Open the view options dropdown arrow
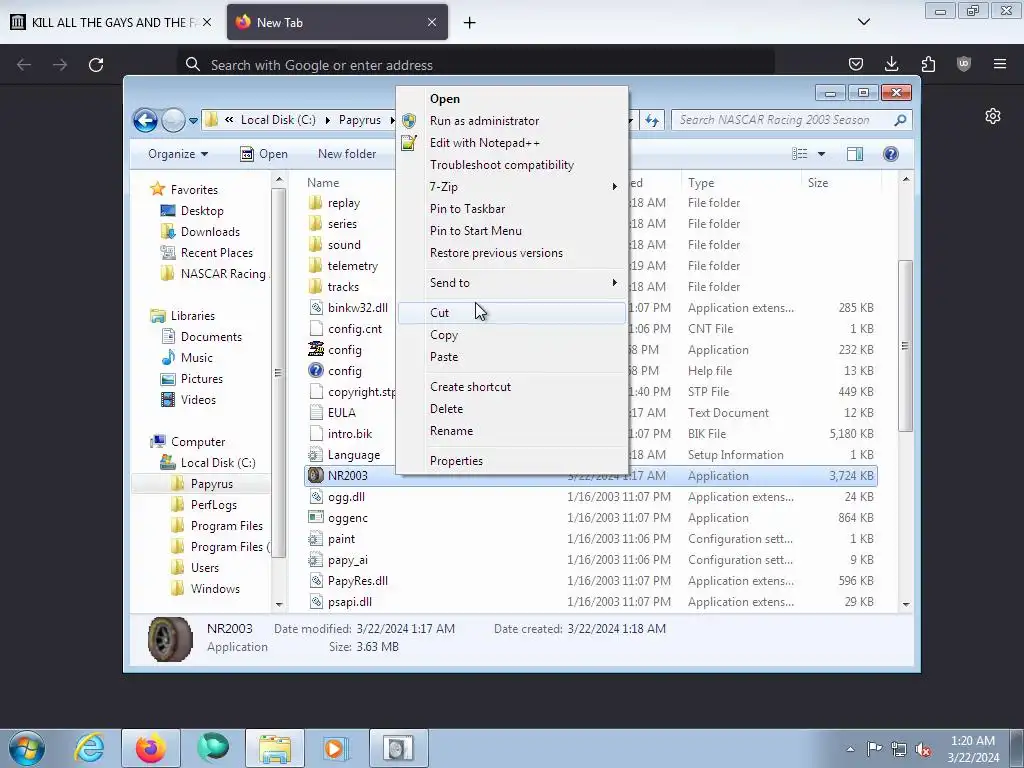Image resolution: width=1024 pixels, height=768 pixels. pyautogui.click(x=822, y=154)
